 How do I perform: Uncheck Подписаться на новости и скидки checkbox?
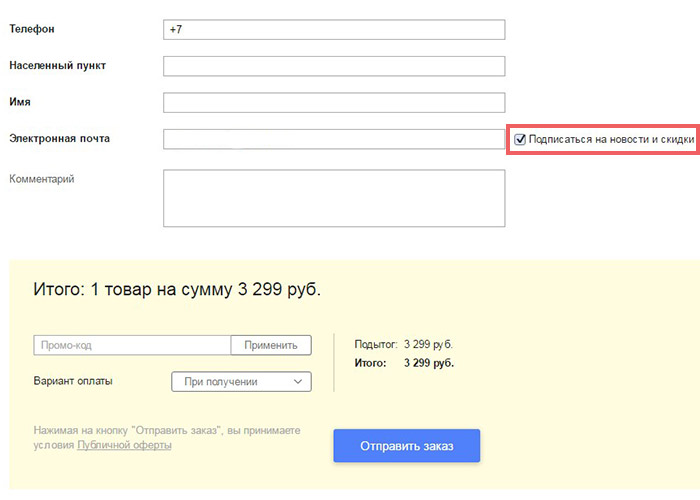(x=520, y=139)
